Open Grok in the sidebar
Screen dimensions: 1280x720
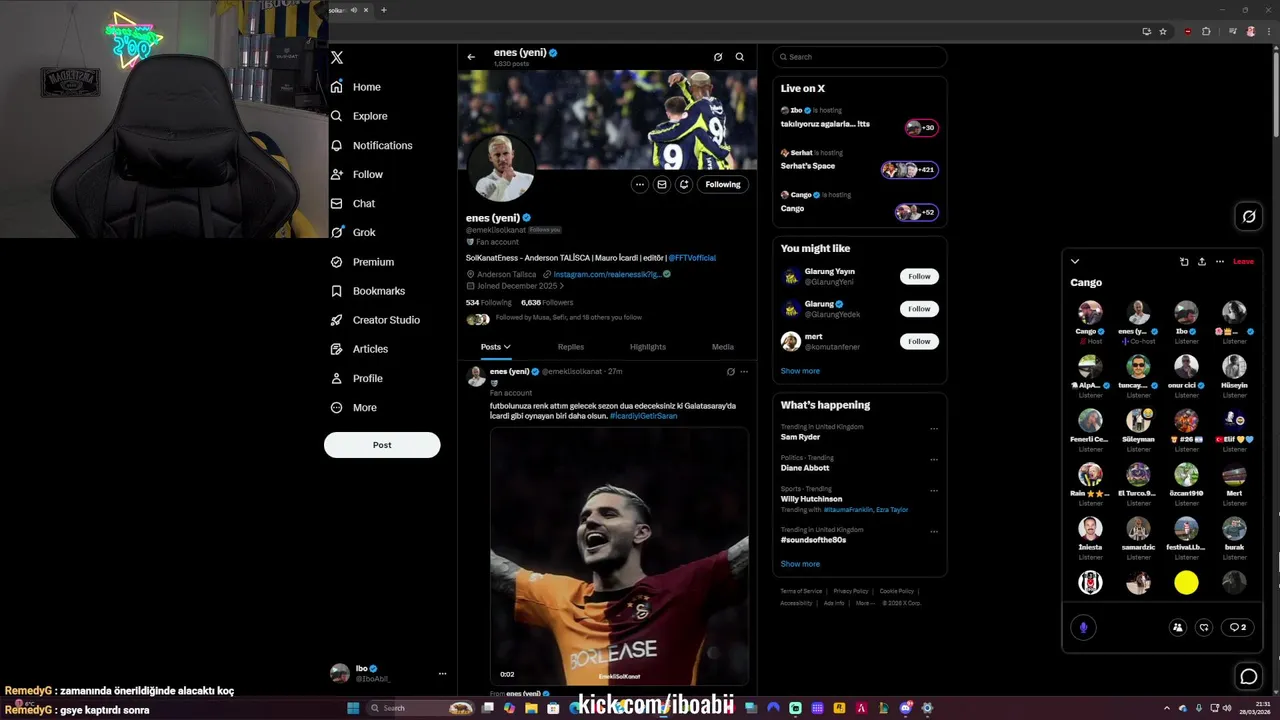coord(353,232)
